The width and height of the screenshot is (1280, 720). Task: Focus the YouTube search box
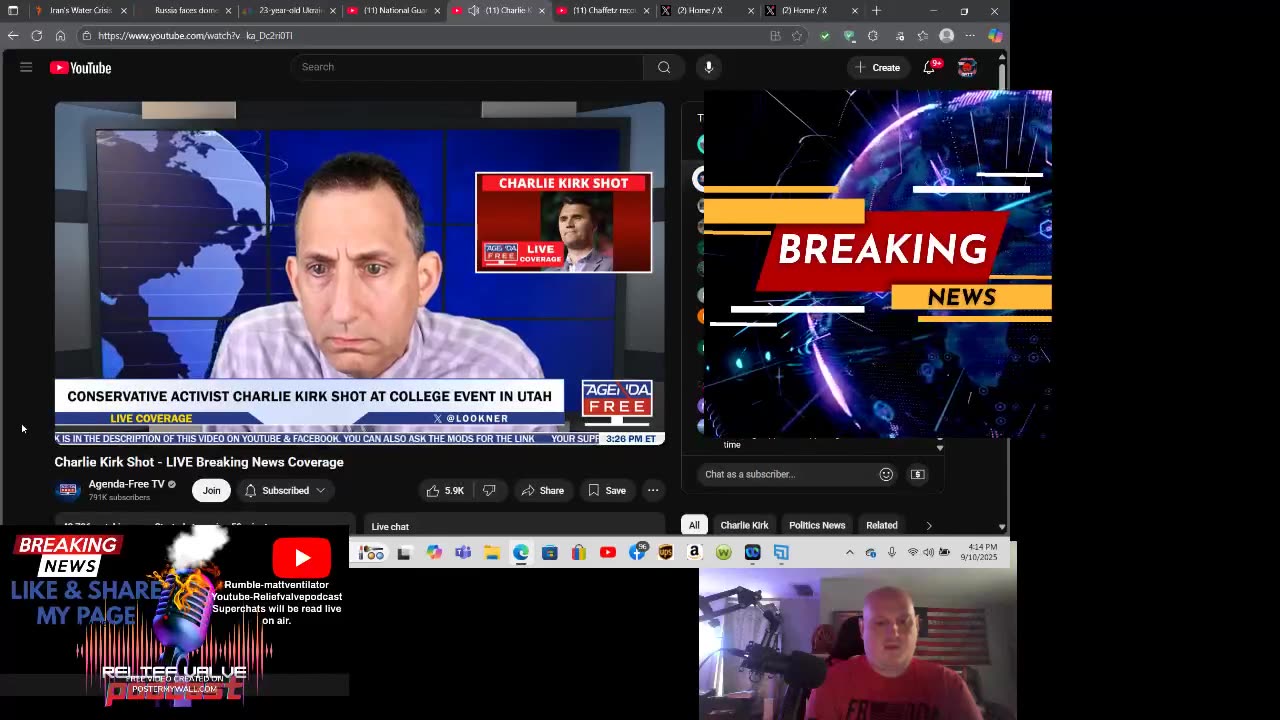pyautogui.click(x=467, y=67)
